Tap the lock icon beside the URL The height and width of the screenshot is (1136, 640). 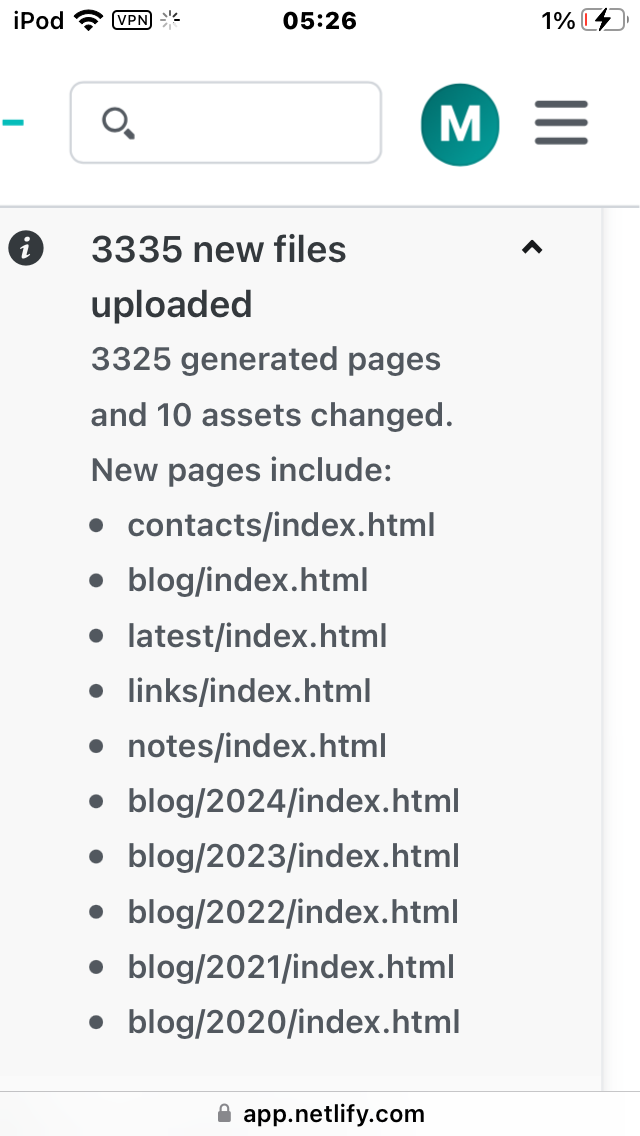[224, 1114]
